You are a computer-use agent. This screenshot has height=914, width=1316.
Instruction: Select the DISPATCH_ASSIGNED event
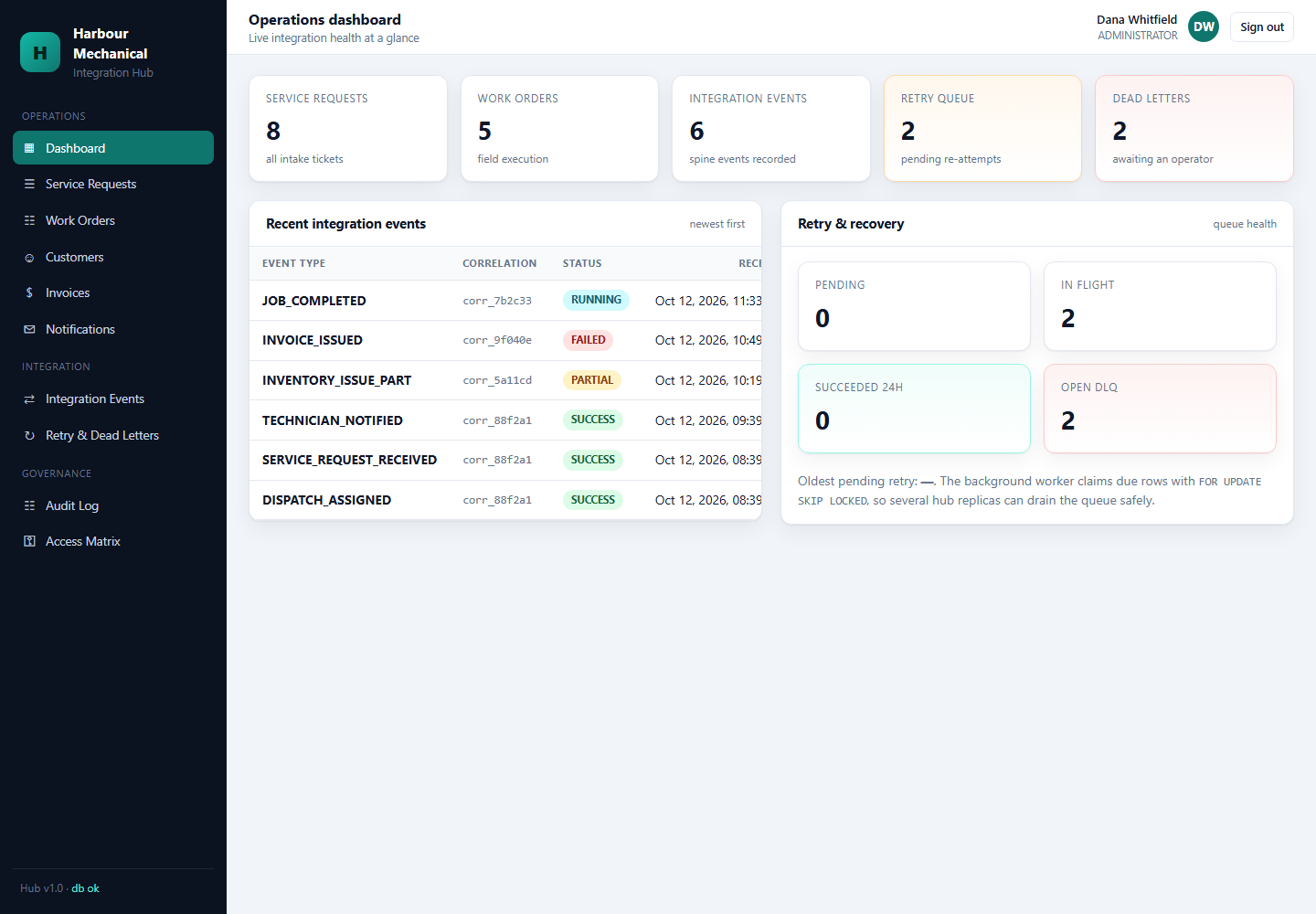(x=505, y=500)
